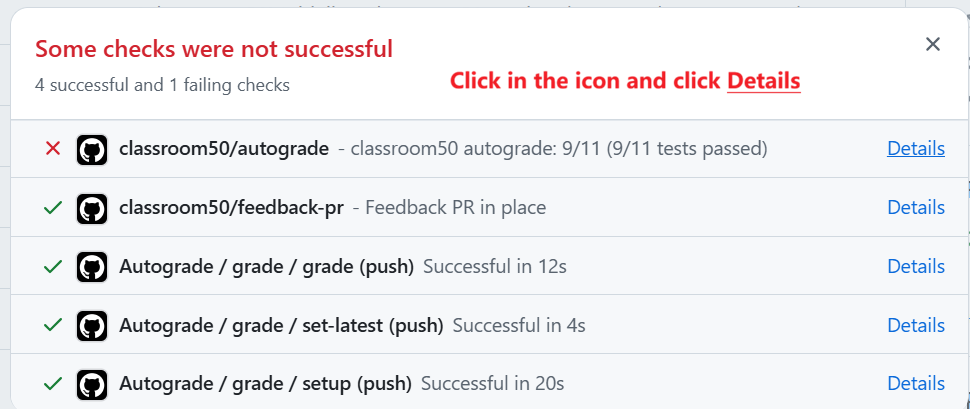Click the classroom50/feedback-pr check name
Screen dimensions: 970x409
(231, 208)
